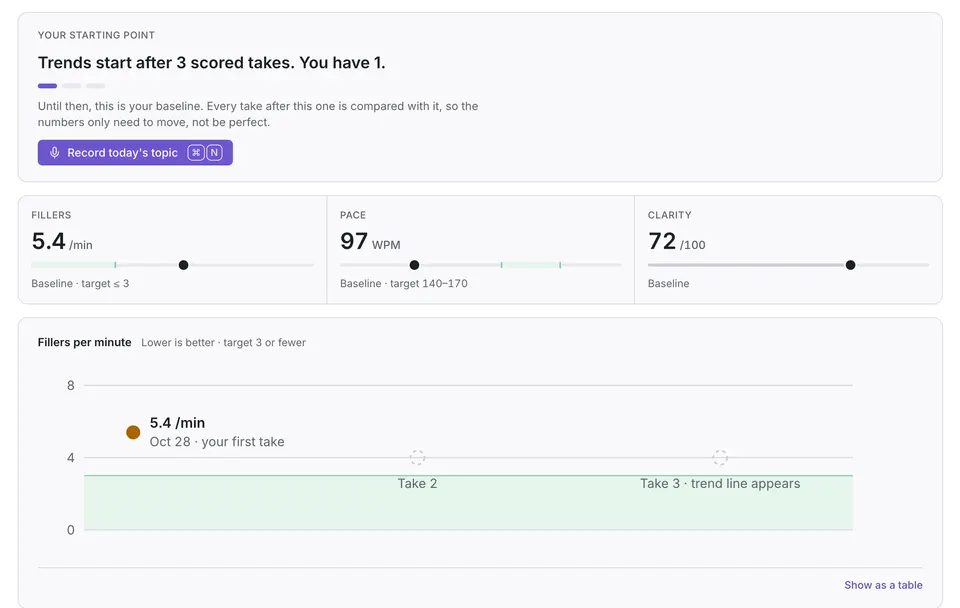Click the 72 /100 Clarity value
The width and height of the screenshot is (960, 608).
click(x=677, y=241)
